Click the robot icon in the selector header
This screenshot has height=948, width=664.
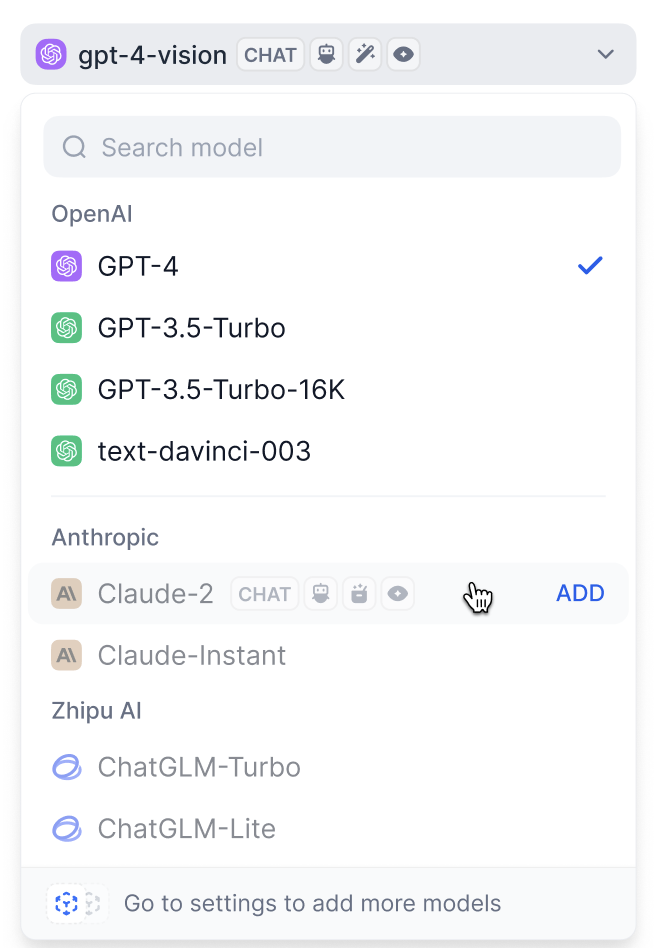[325, 54]
